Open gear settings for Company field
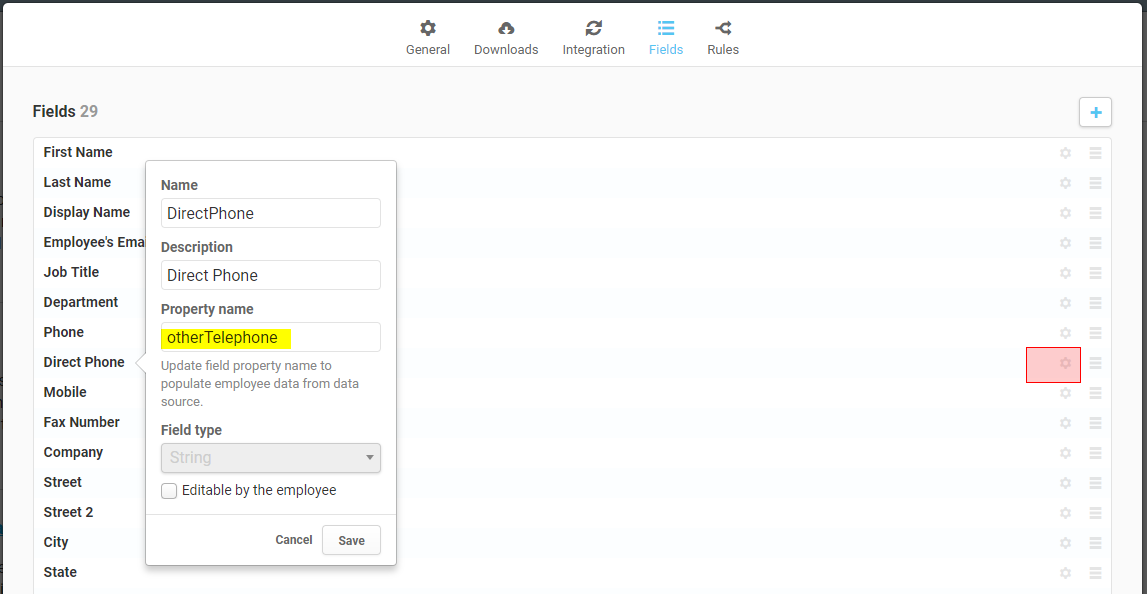The height and width of the screenshot is (594, 1147). point(1065,453)
